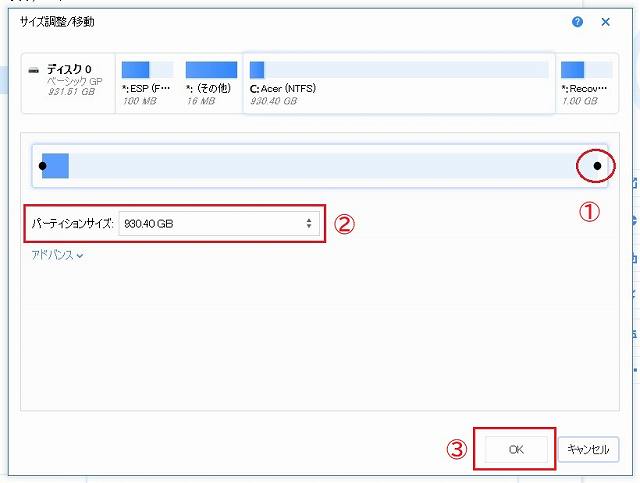Viewport: 640px width, 483px height.
Task: Click the ディスク 0 label
Action: tap(69, 69)
